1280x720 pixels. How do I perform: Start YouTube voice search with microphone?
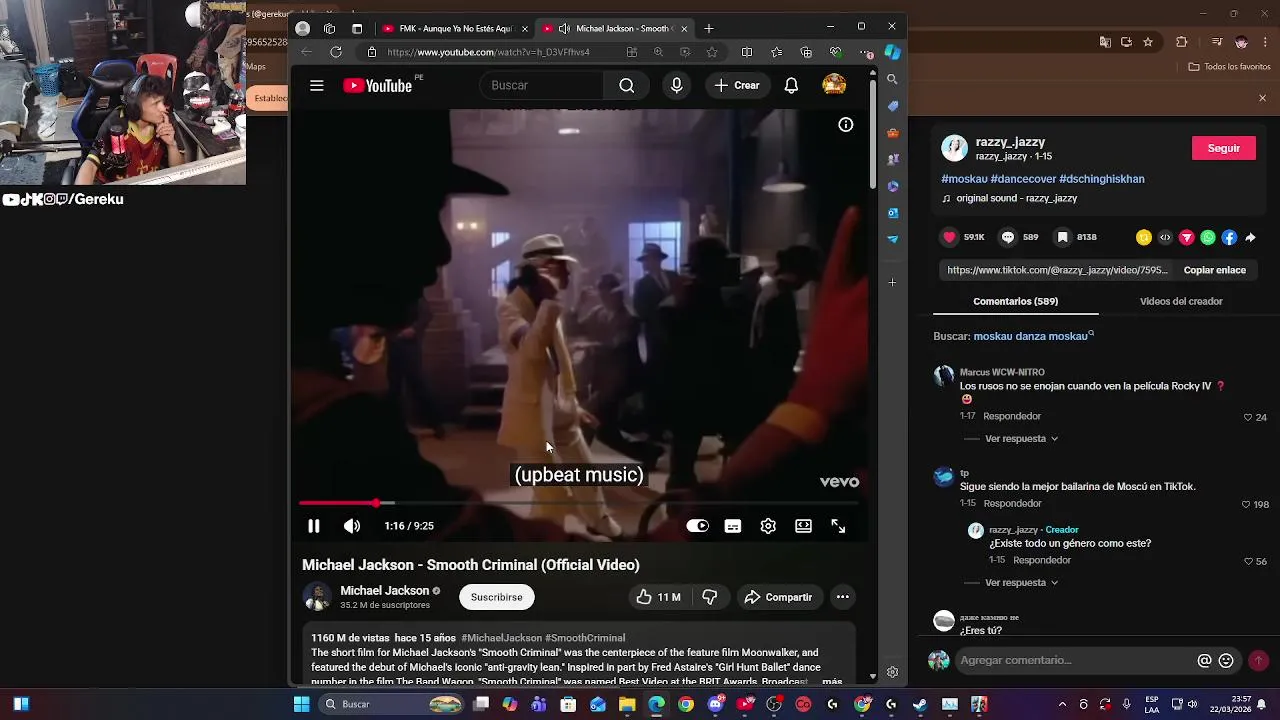(677, 86)
